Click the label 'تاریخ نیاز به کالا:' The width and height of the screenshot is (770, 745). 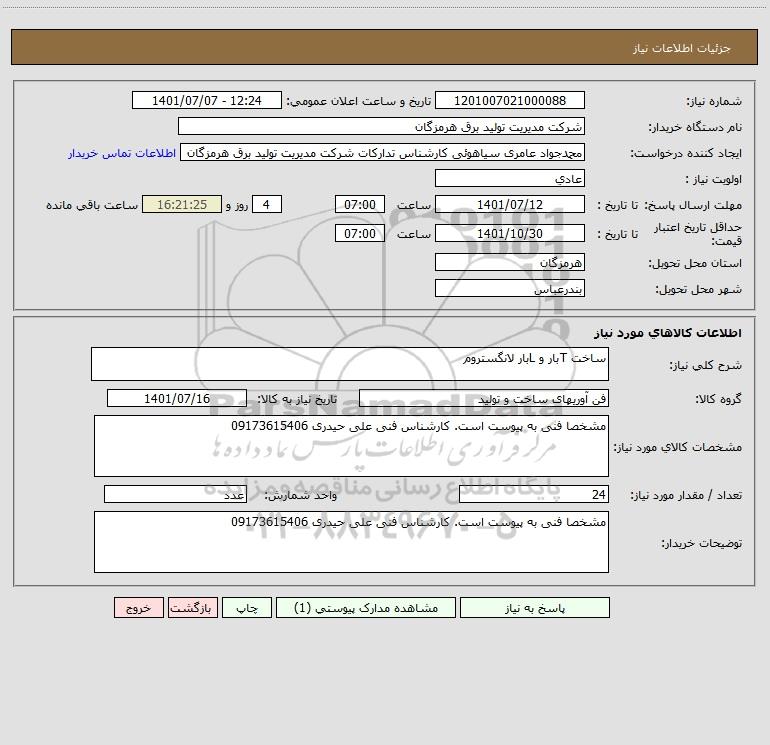297,399
